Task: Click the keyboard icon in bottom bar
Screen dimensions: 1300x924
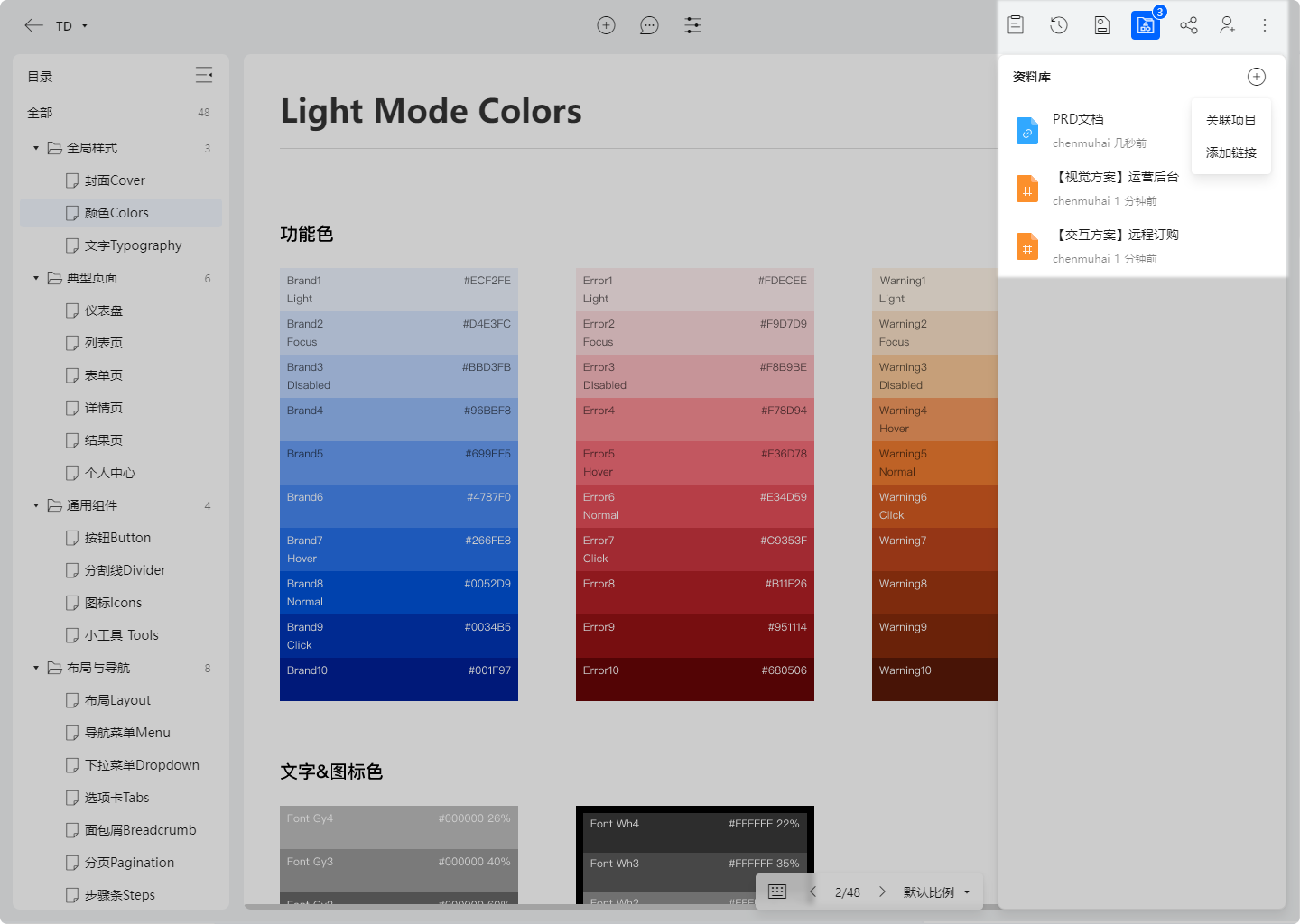Action: pyautogui.click(x=777, y=892)
